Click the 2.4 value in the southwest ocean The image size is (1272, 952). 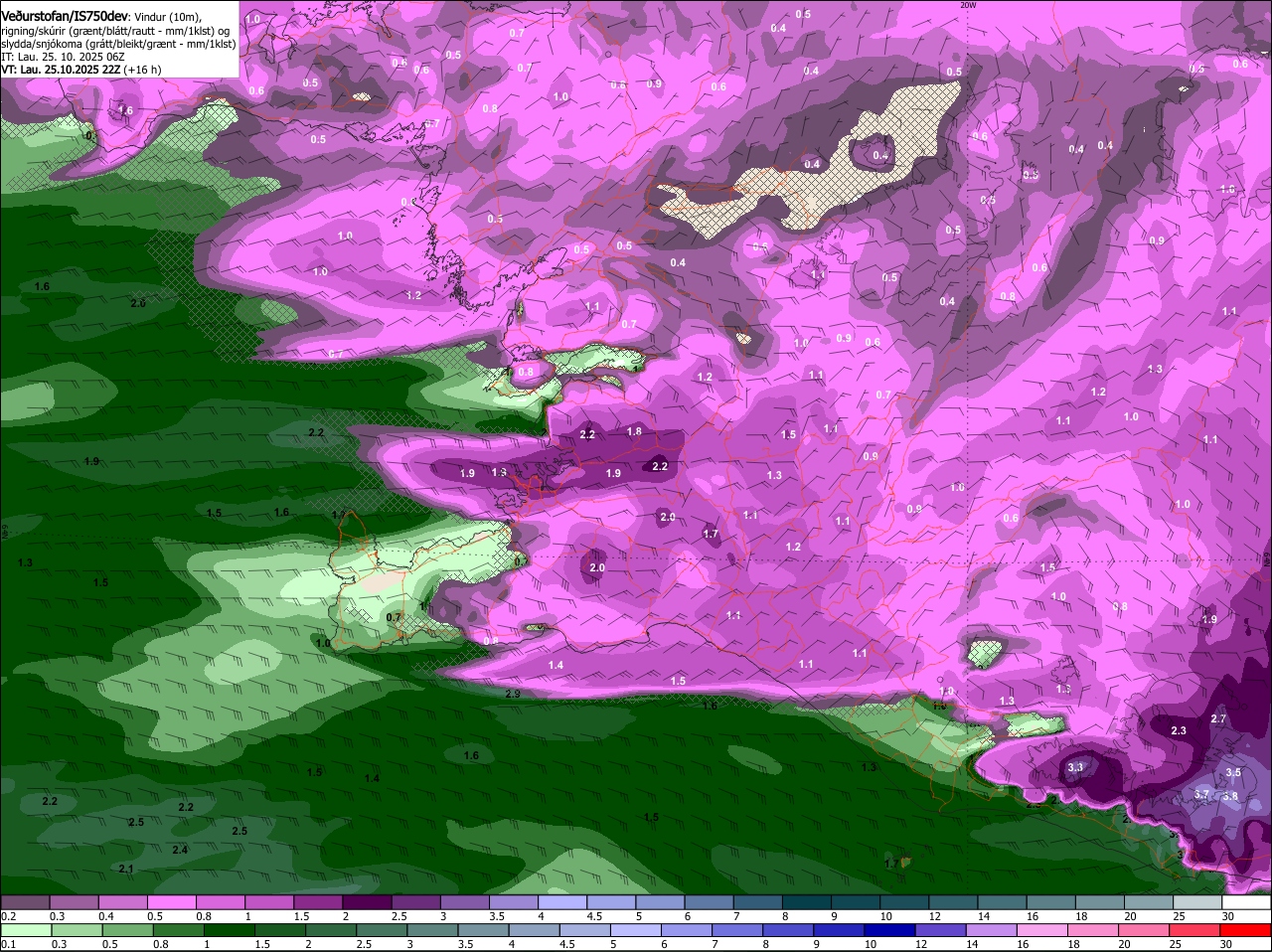(180, 850)
